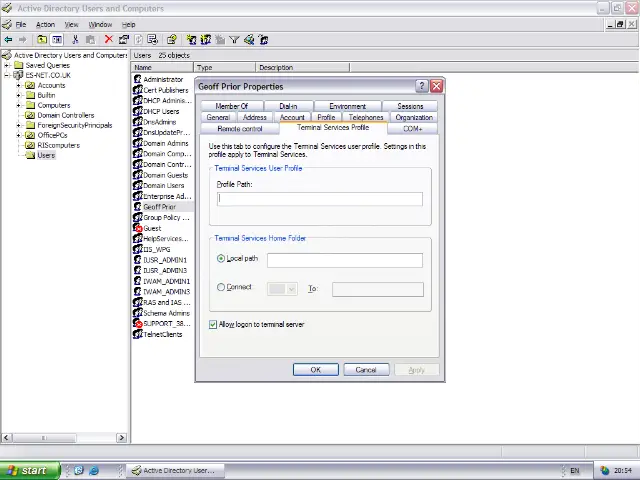Open the Window menu
640x480 pixels.
100,24
